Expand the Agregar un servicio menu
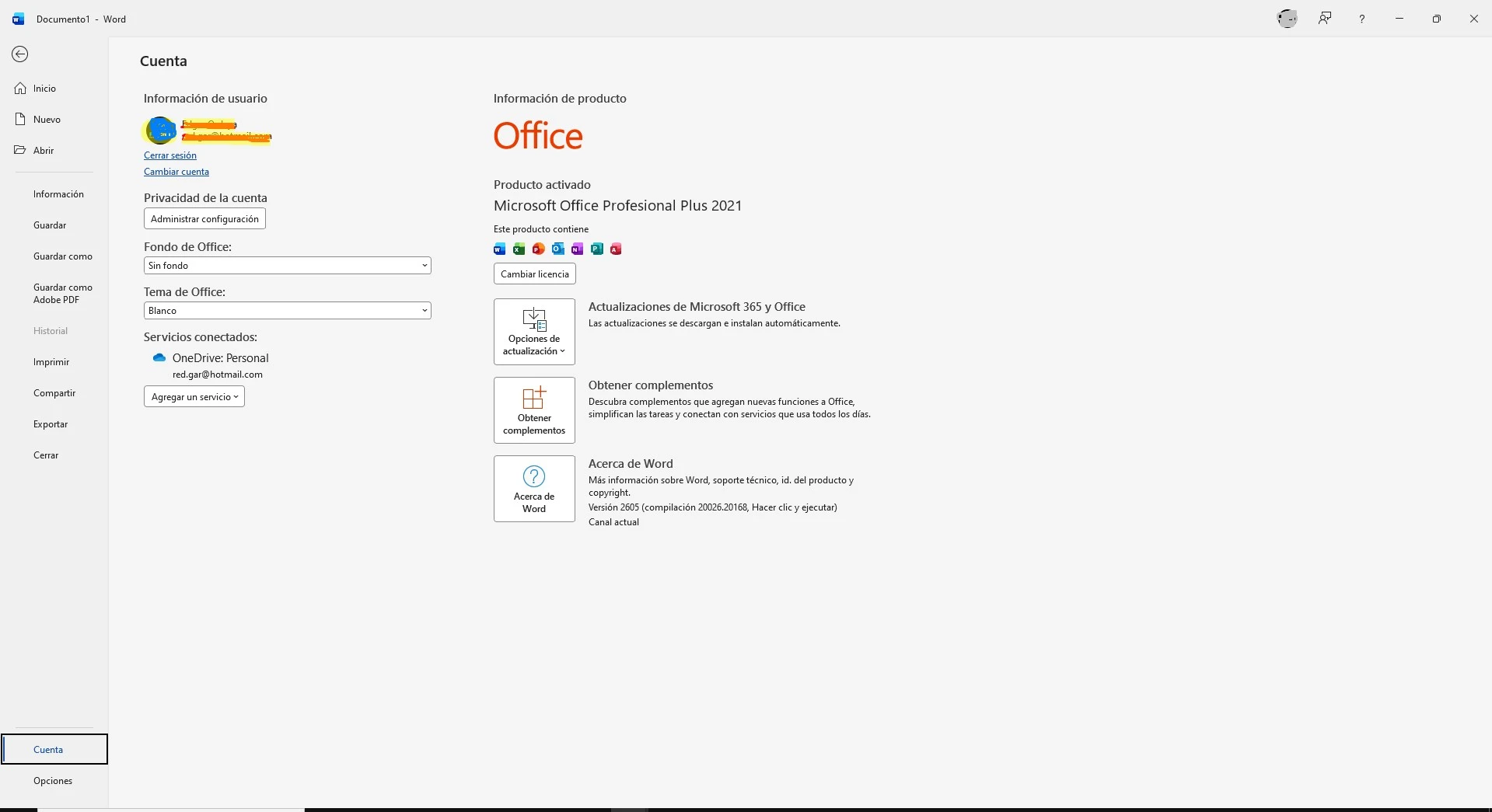 pos(194,396)
